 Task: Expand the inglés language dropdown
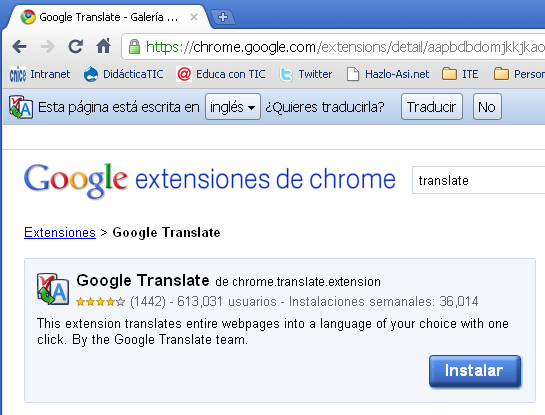pos(233,107)
